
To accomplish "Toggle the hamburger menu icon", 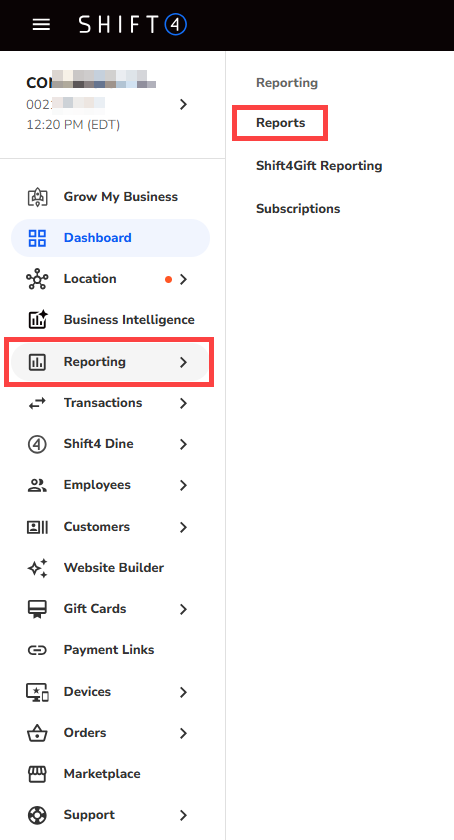I will (x=41, y=25).
